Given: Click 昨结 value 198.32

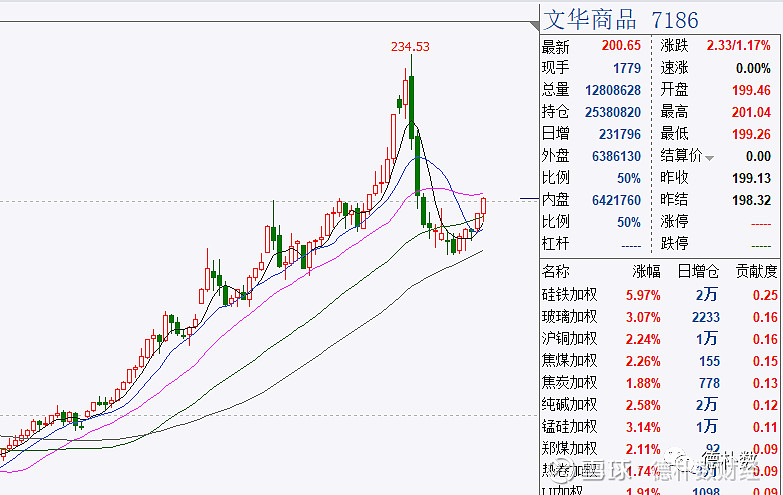Looking at the screenshot, I should [752, 200].
